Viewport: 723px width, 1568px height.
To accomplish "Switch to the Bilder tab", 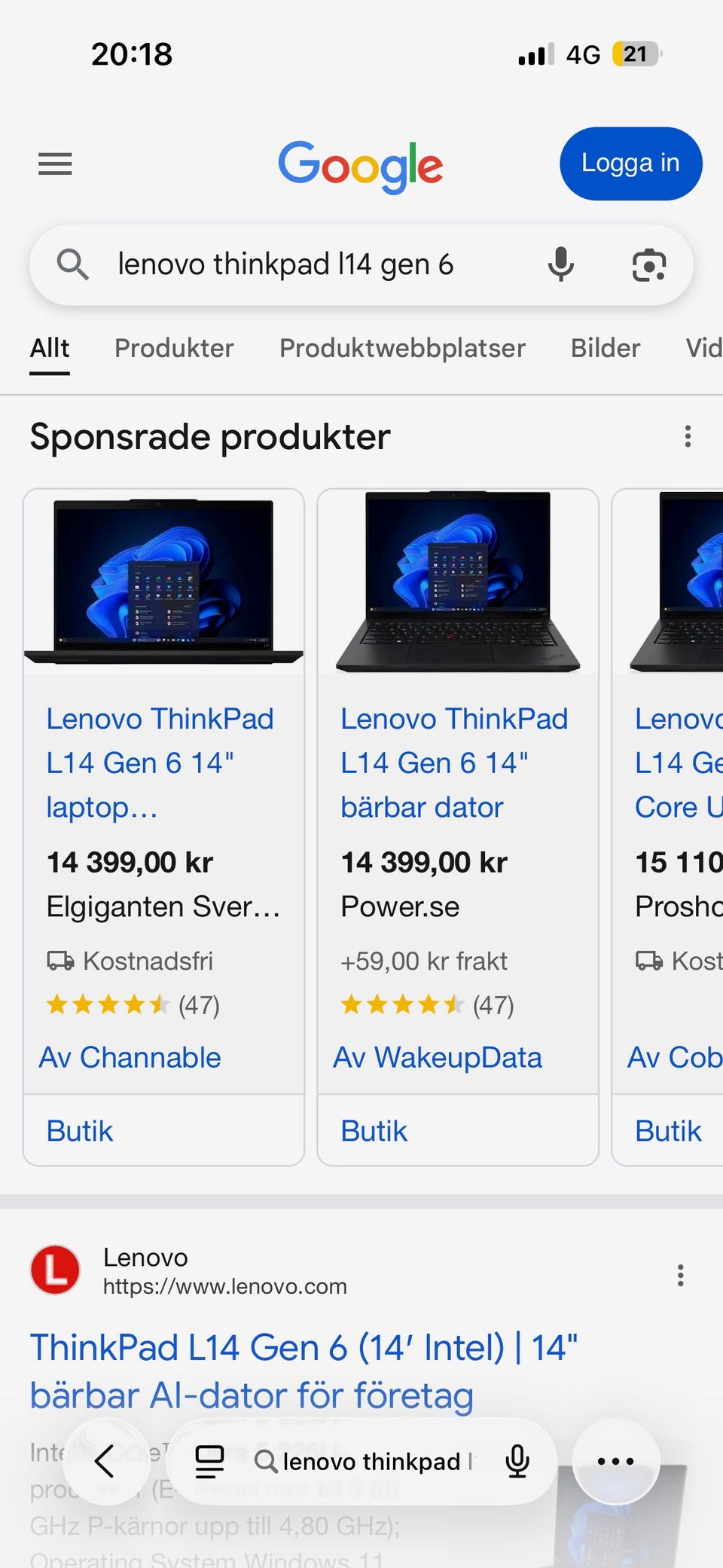I will click(x=605, y=348).
